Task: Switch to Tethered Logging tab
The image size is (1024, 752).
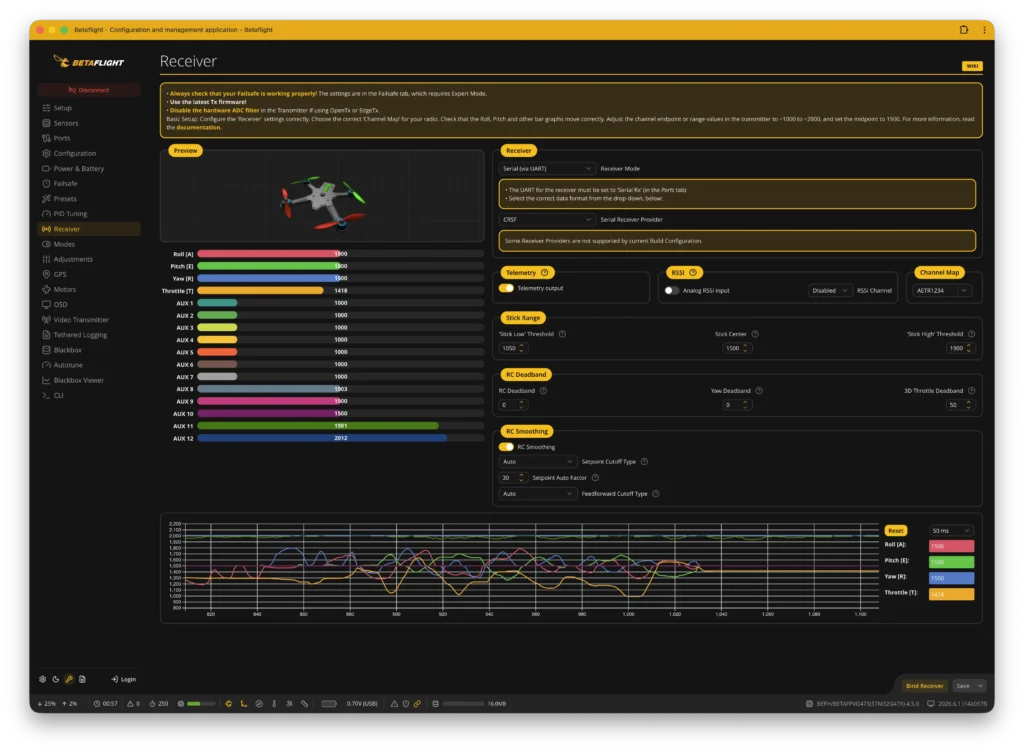Action: (88, 335)
